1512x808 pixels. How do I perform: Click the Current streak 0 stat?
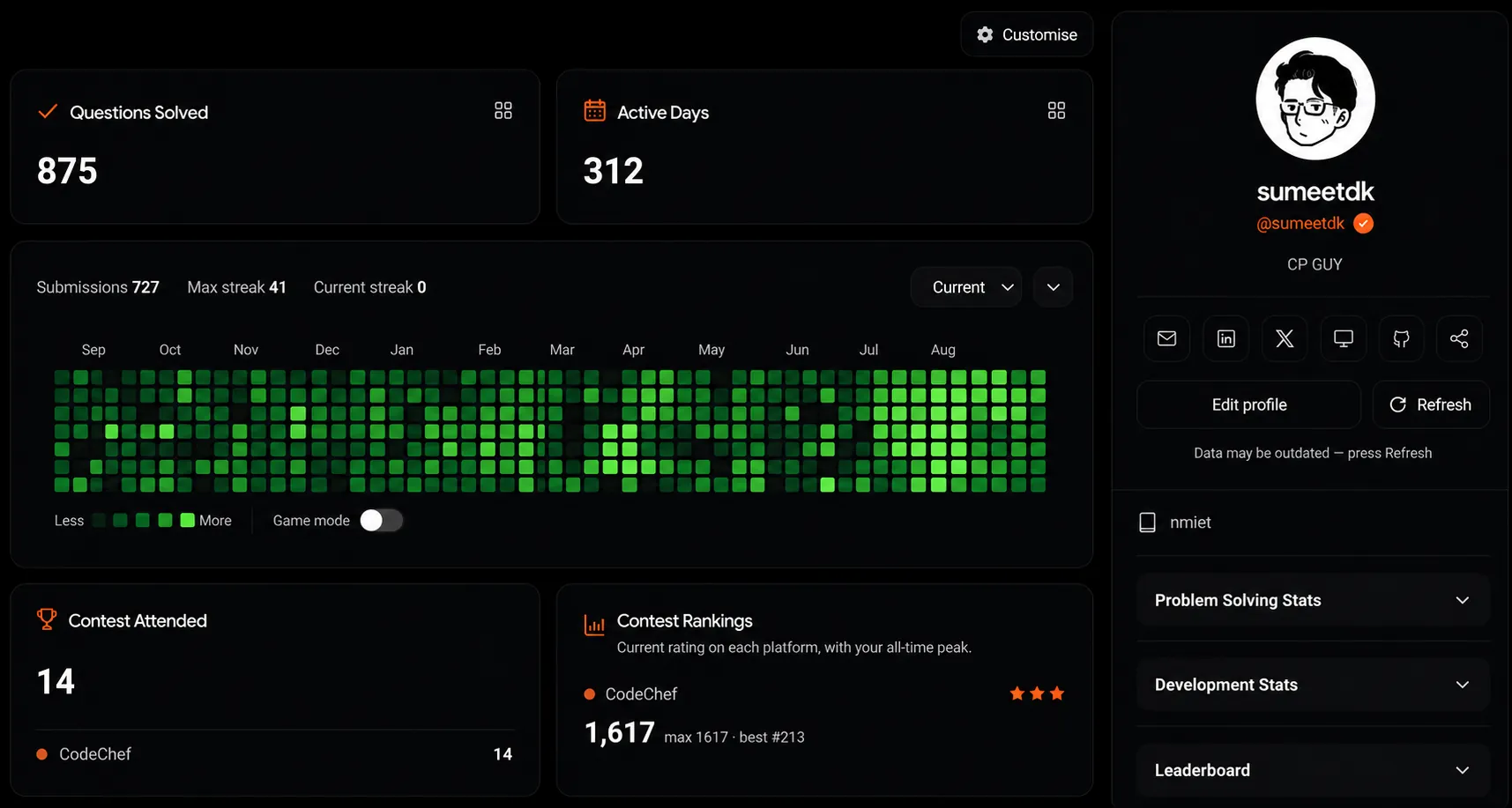[370, 287]
